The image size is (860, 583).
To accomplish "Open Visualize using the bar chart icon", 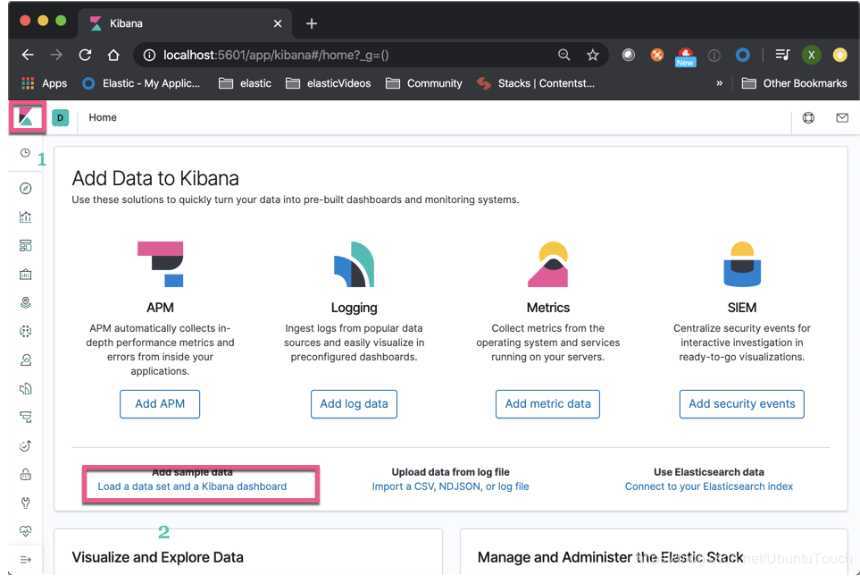I will (x=25, y=217).
